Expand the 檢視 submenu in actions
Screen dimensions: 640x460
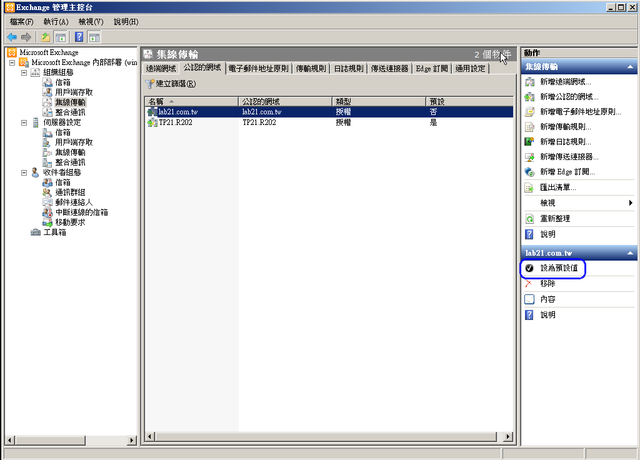tap(630, 203)
